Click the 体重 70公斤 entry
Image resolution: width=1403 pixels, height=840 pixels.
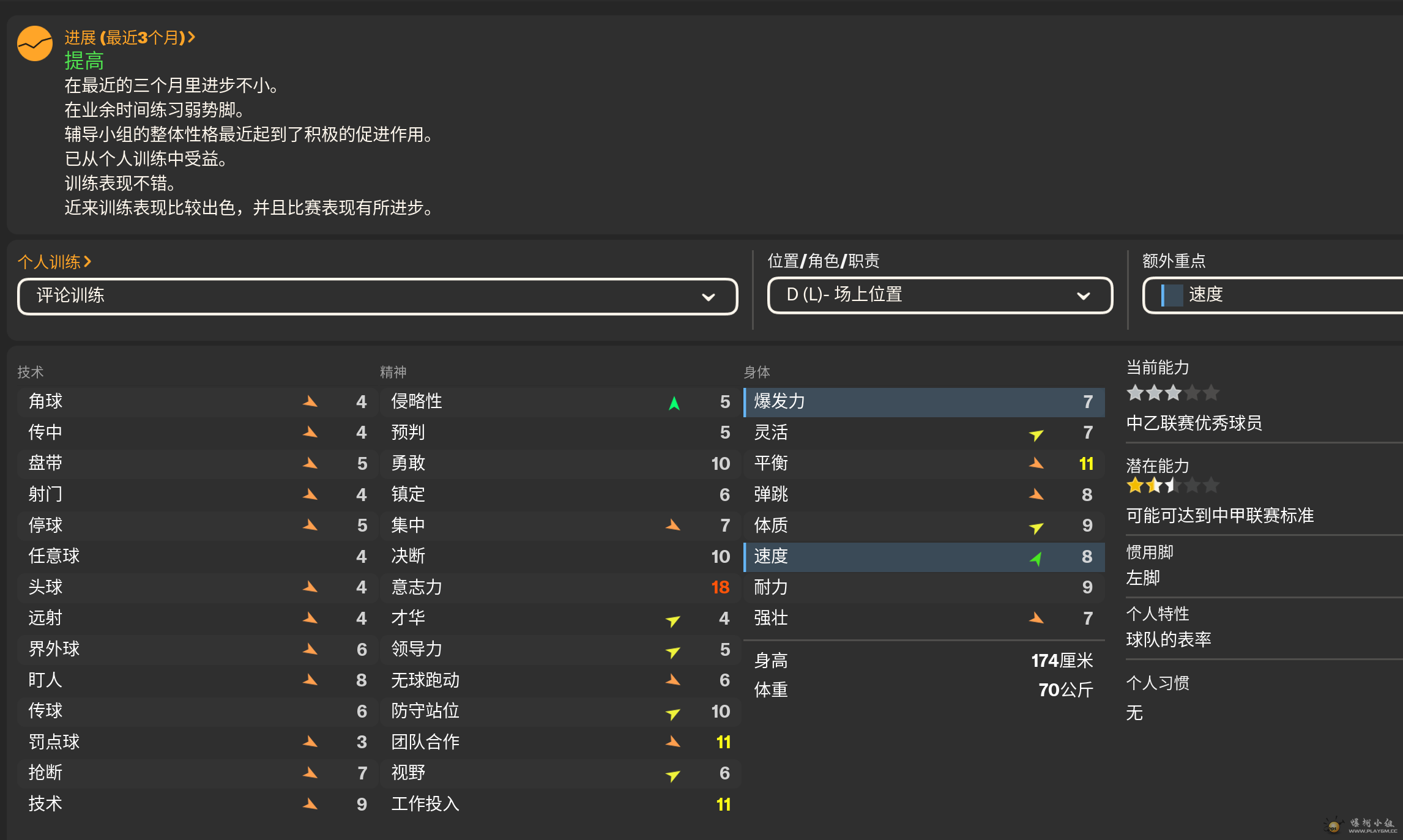[x=924, y=690]
